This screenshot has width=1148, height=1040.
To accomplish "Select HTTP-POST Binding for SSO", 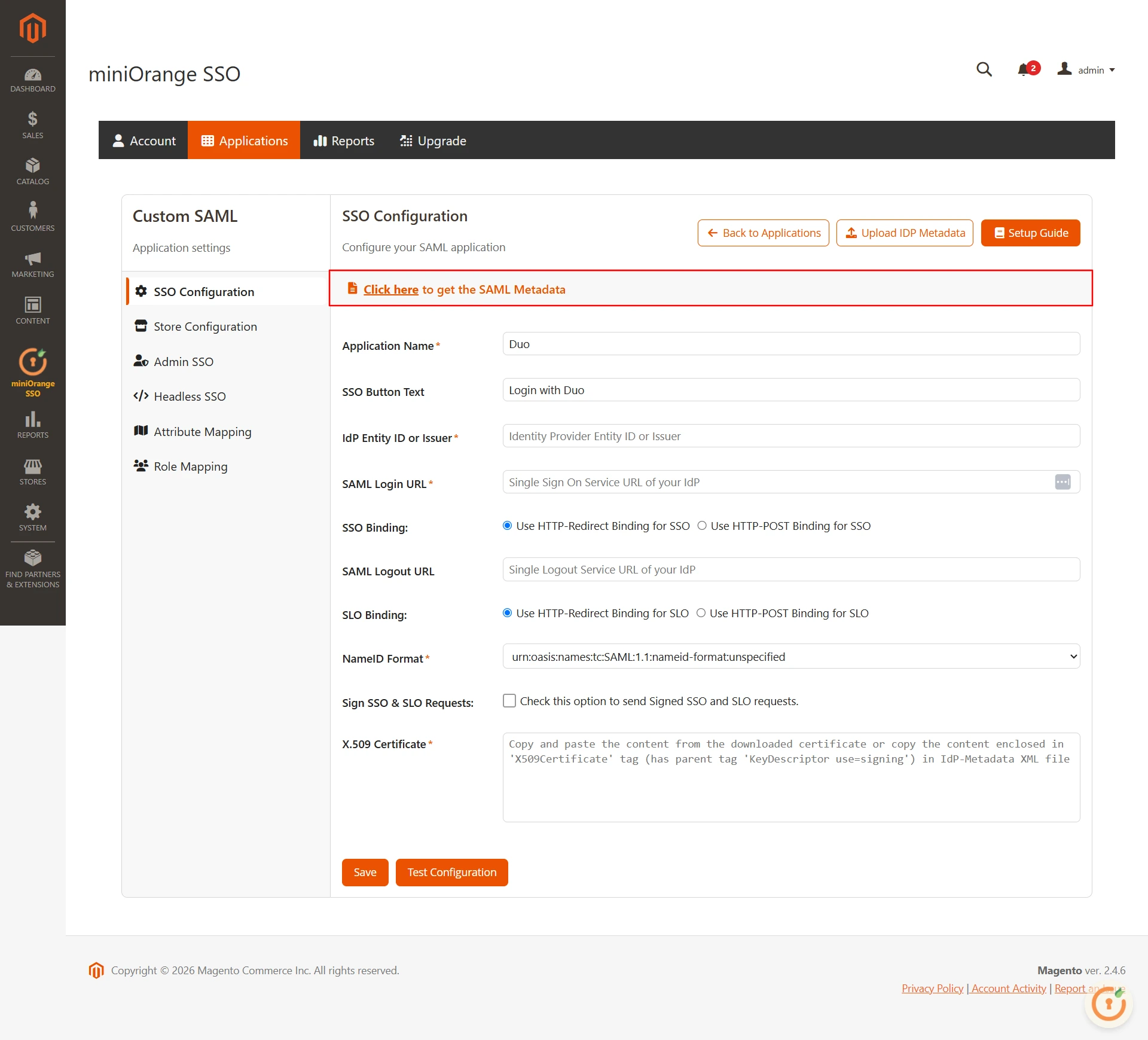I will [x=702, y=526].
